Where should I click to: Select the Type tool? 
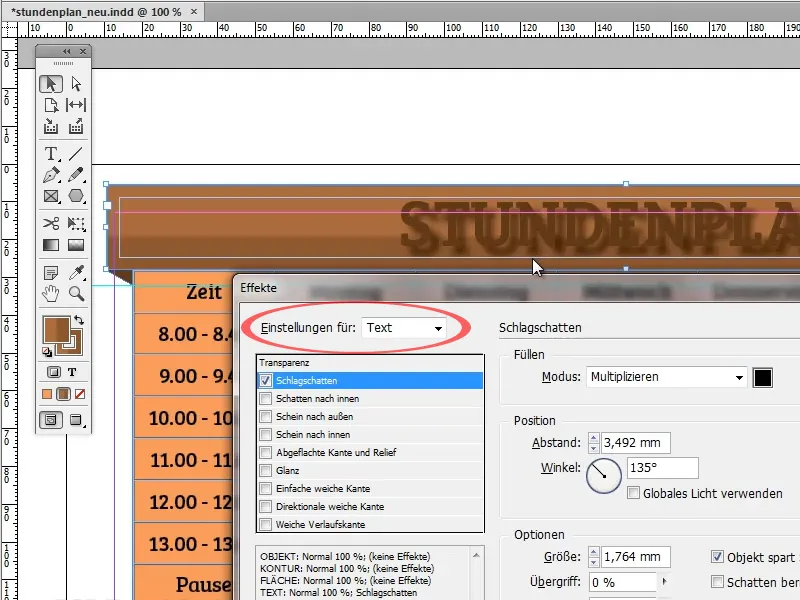51,154
